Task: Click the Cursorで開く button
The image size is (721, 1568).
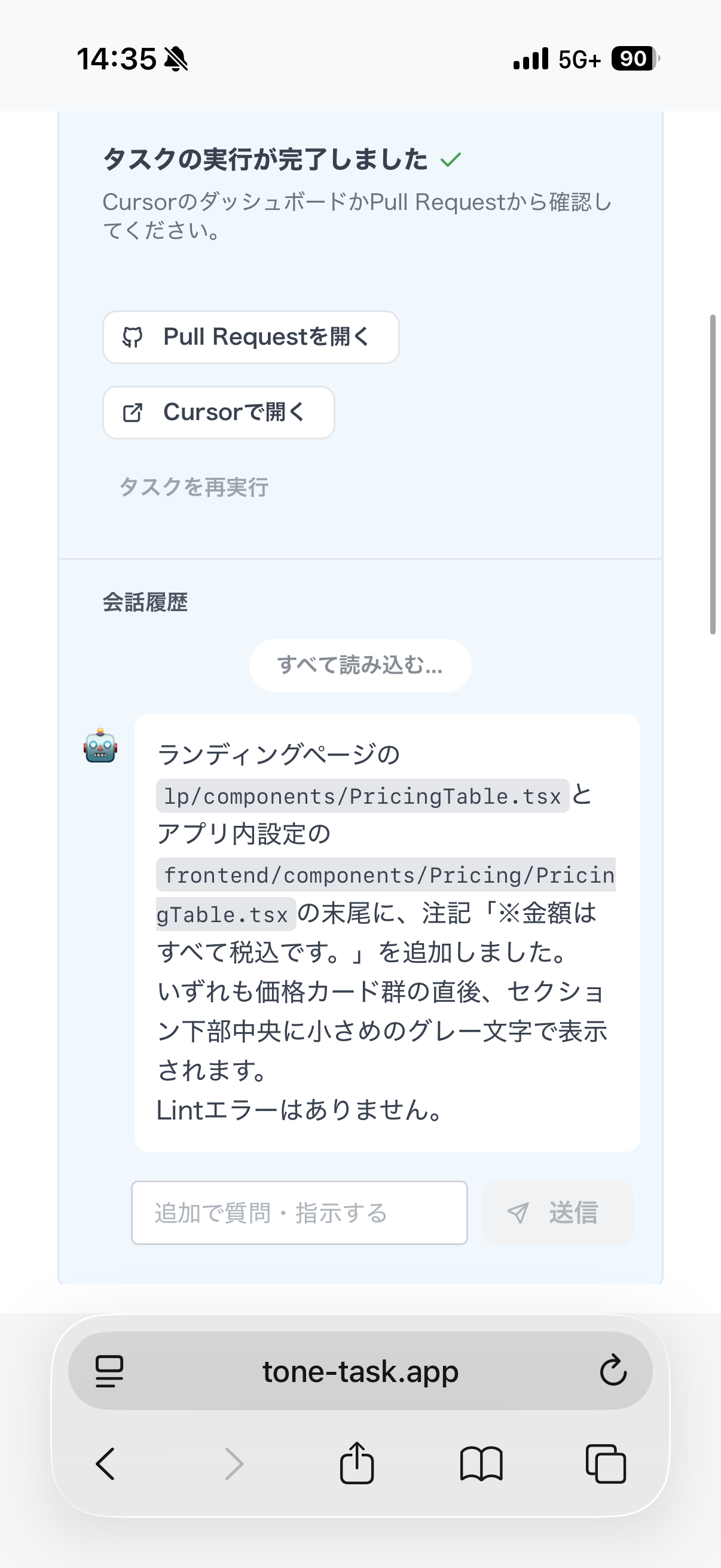Action: (x=218, y=413)
